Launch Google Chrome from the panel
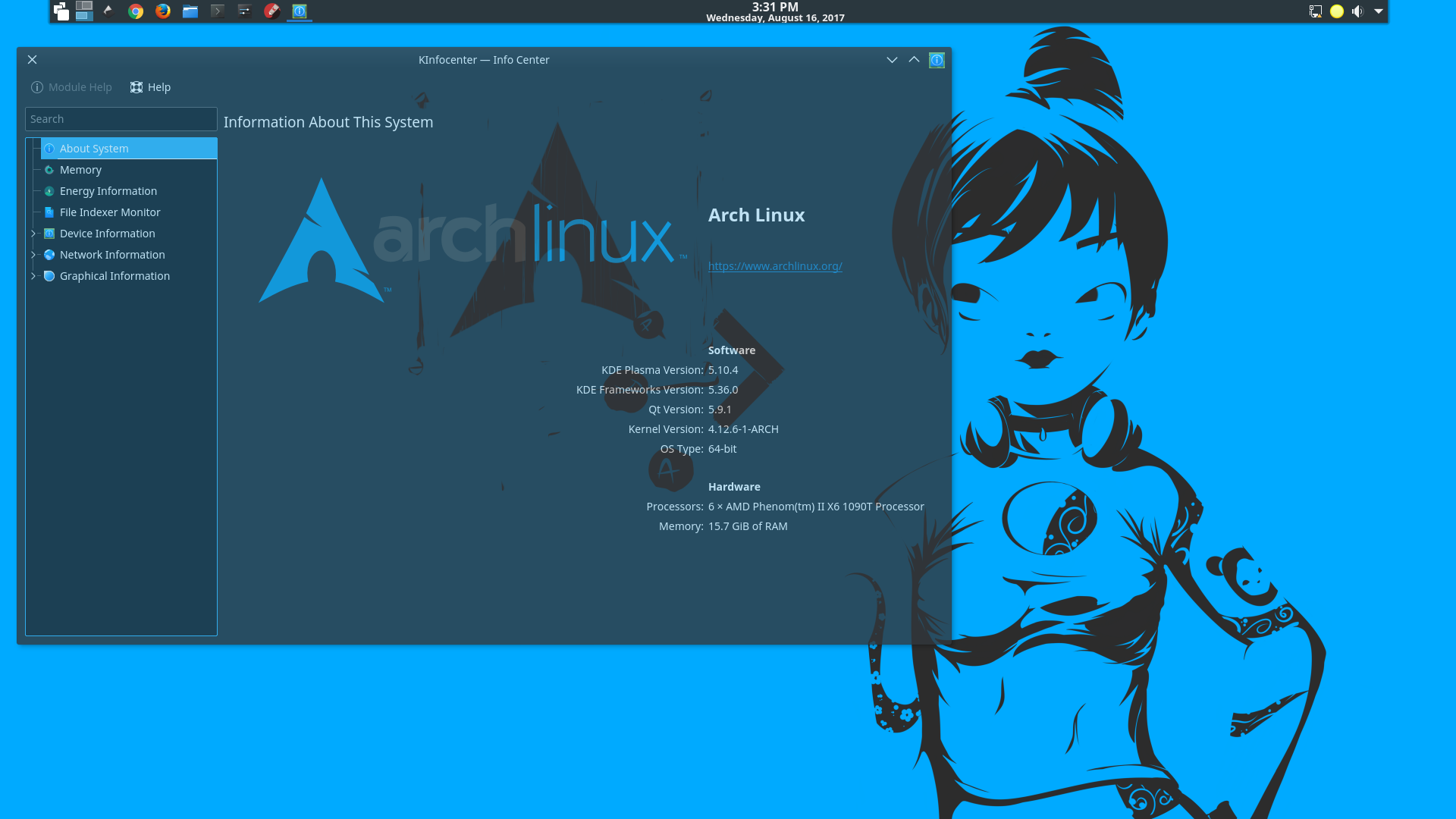1456x819 pixels. point(136,11)
